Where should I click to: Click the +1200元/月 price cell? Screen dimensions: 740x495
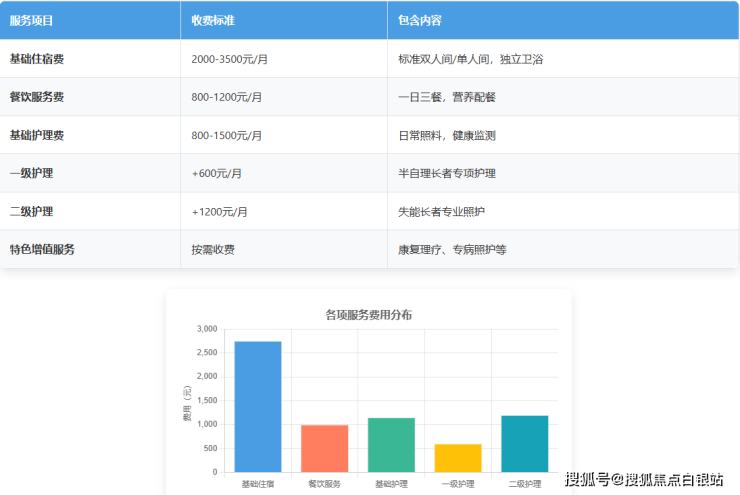click(219, 211)
